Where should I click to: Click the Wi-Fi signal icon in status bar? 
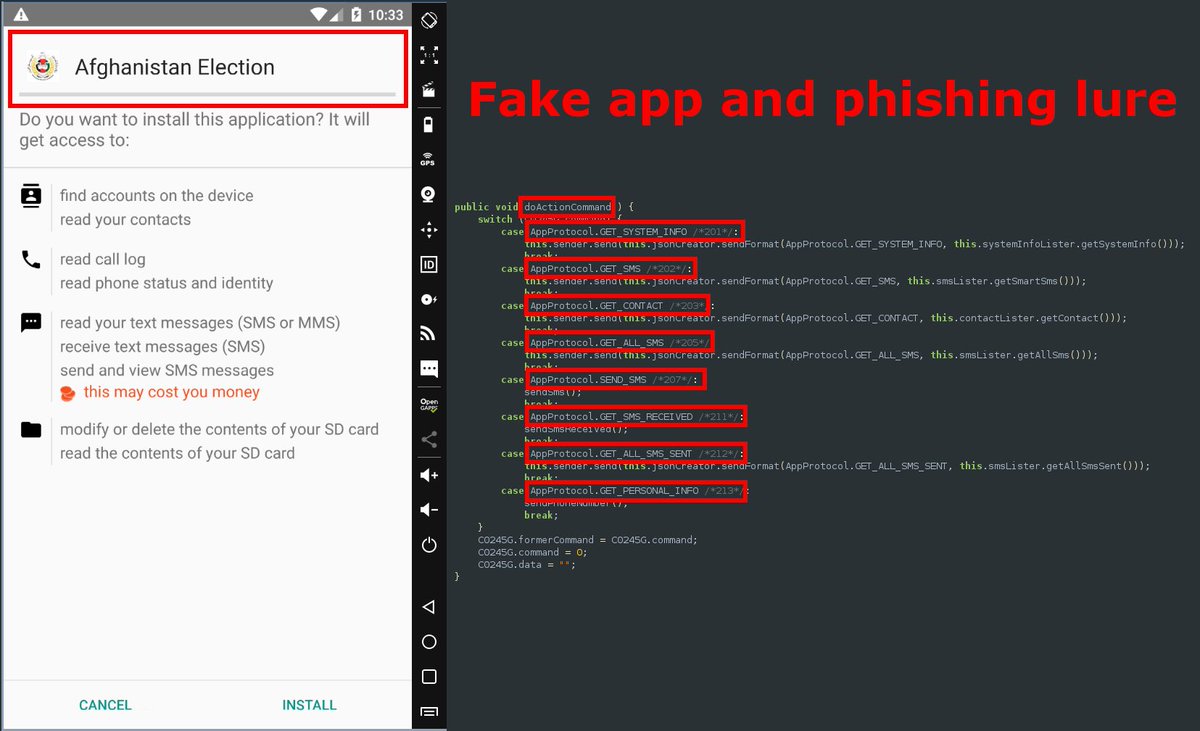click(320, 14)
